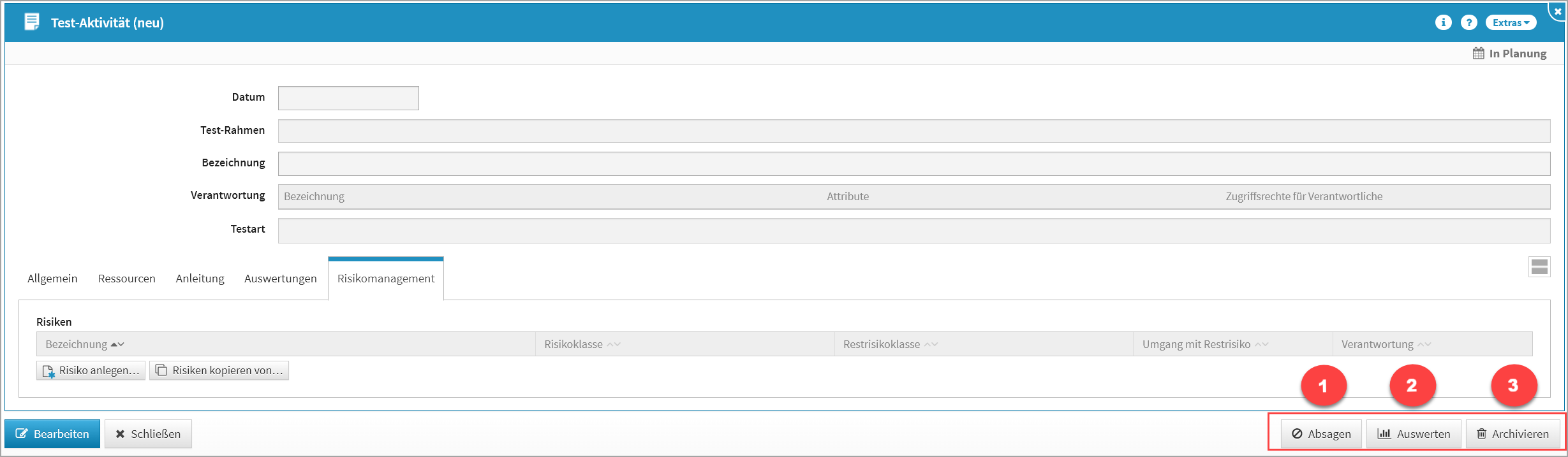Open the Extras dropdown menu
The image size is (1568, 457).
click(x=1511, y=22)
